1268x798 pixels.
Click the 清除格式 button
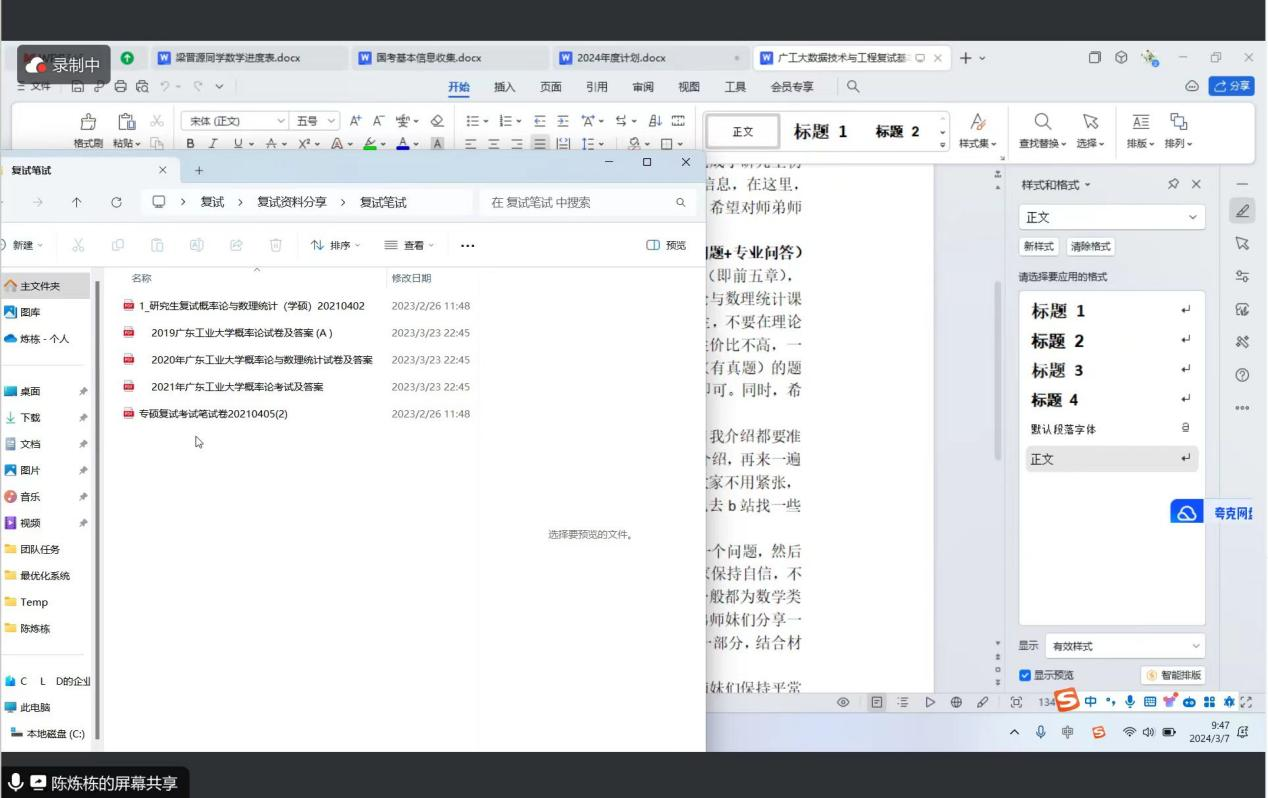(x=1090, y=247)
